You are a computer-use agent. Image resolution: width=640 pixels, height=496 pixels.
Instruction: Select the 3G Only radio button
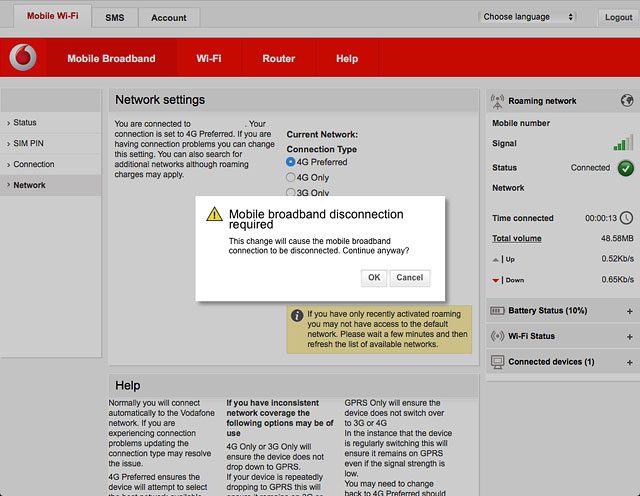tap(290, 192)
